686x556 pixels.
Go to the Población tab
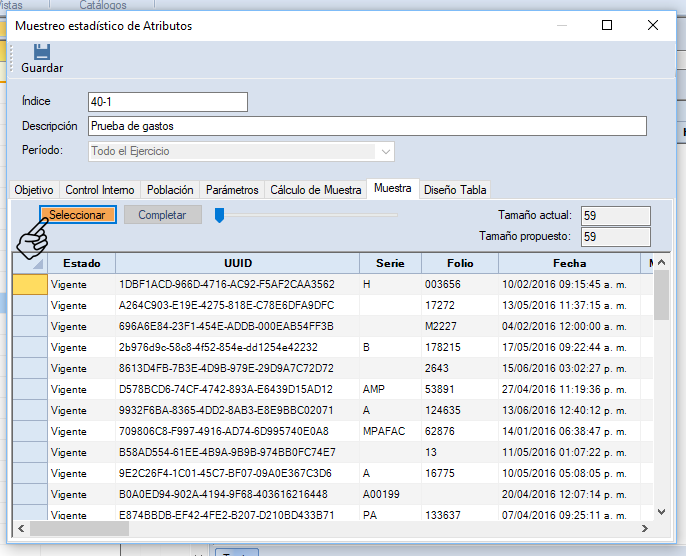tap(170, 190)
